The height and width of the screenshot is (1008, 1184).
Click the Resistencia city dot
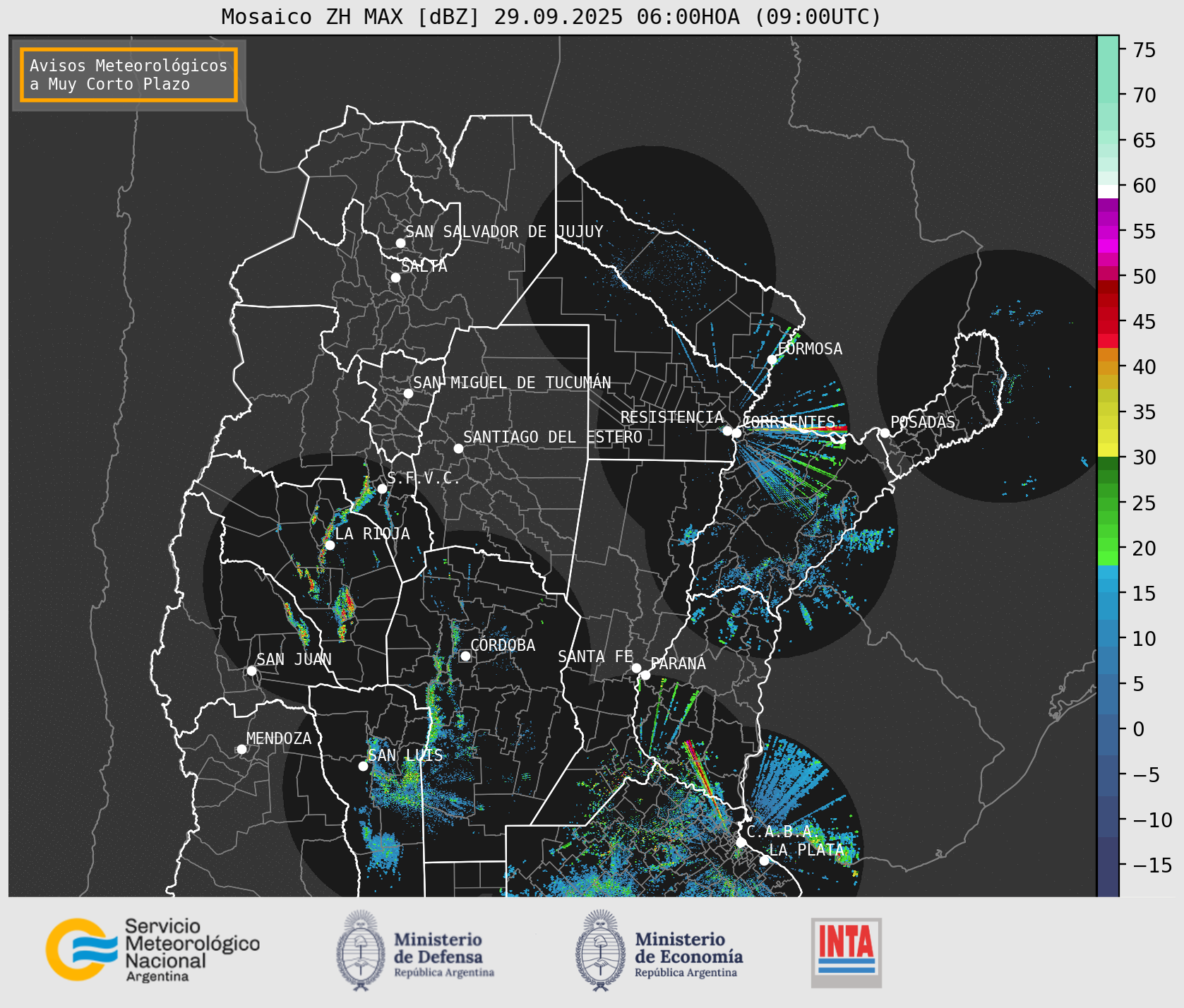(x=727, y=430)
